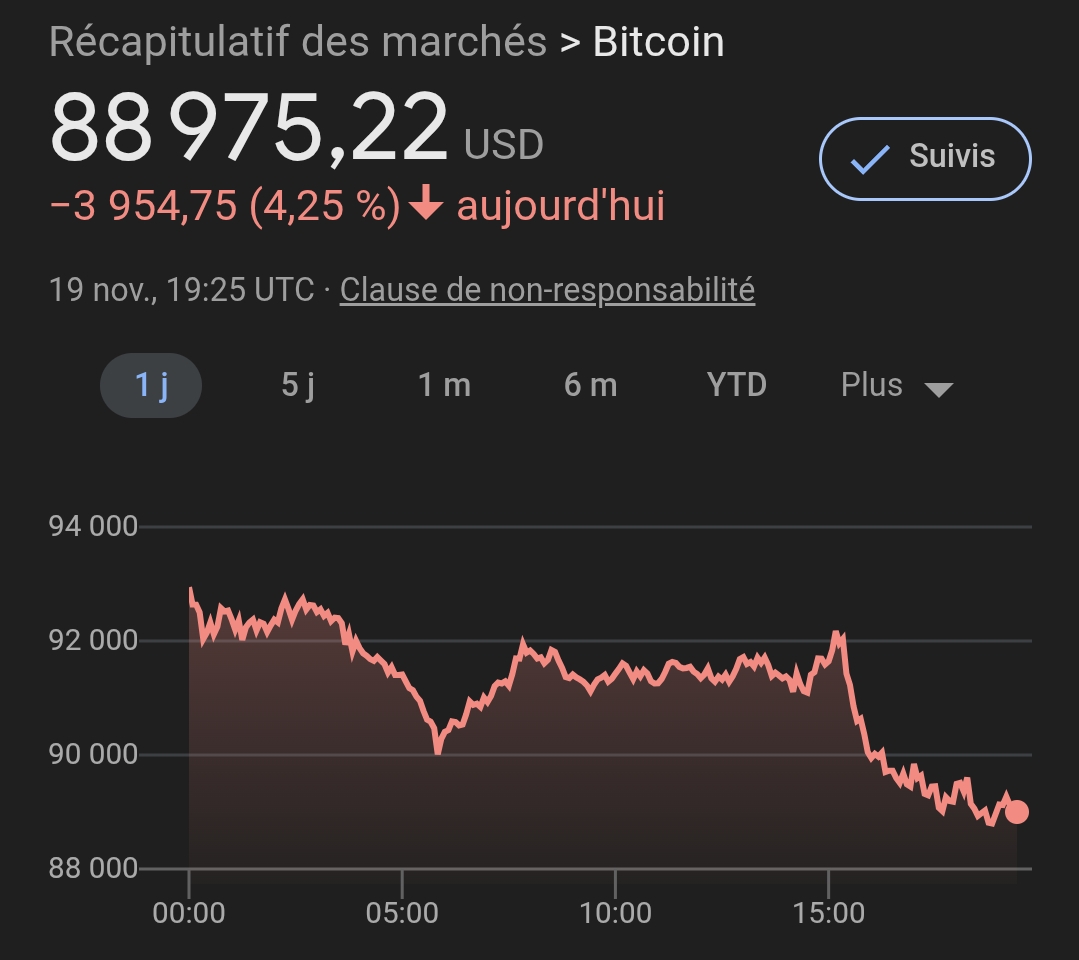Select the YTD time range tab

pyautogui.click(x=736, y=385)
